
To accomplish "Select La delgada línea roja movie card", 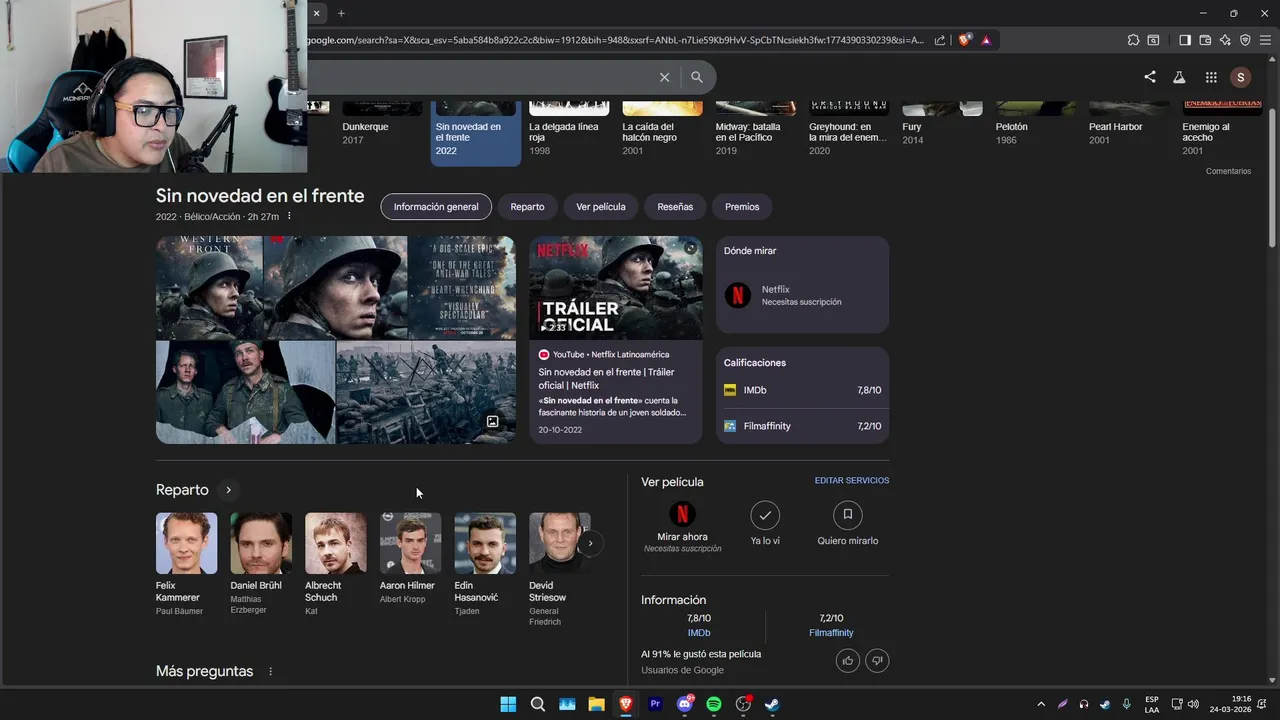I will click(568, 131).
